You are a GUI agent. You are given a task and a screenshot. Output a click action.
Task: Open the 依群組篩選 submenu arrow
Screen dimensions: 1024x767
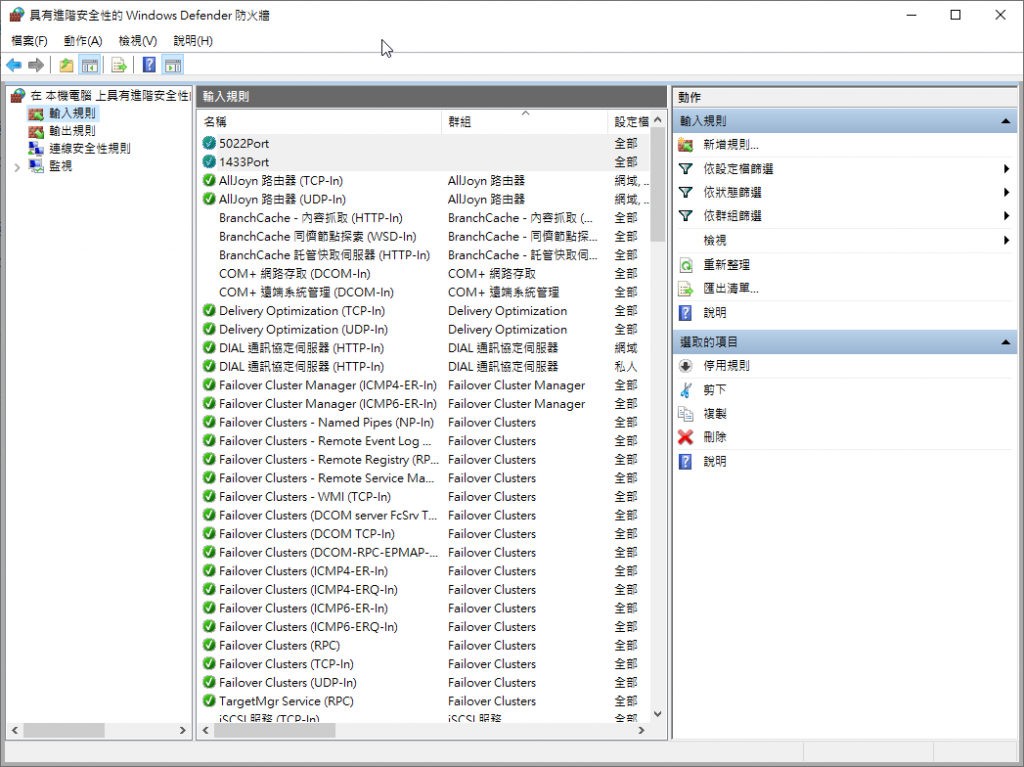click(x=1006, y=216)
